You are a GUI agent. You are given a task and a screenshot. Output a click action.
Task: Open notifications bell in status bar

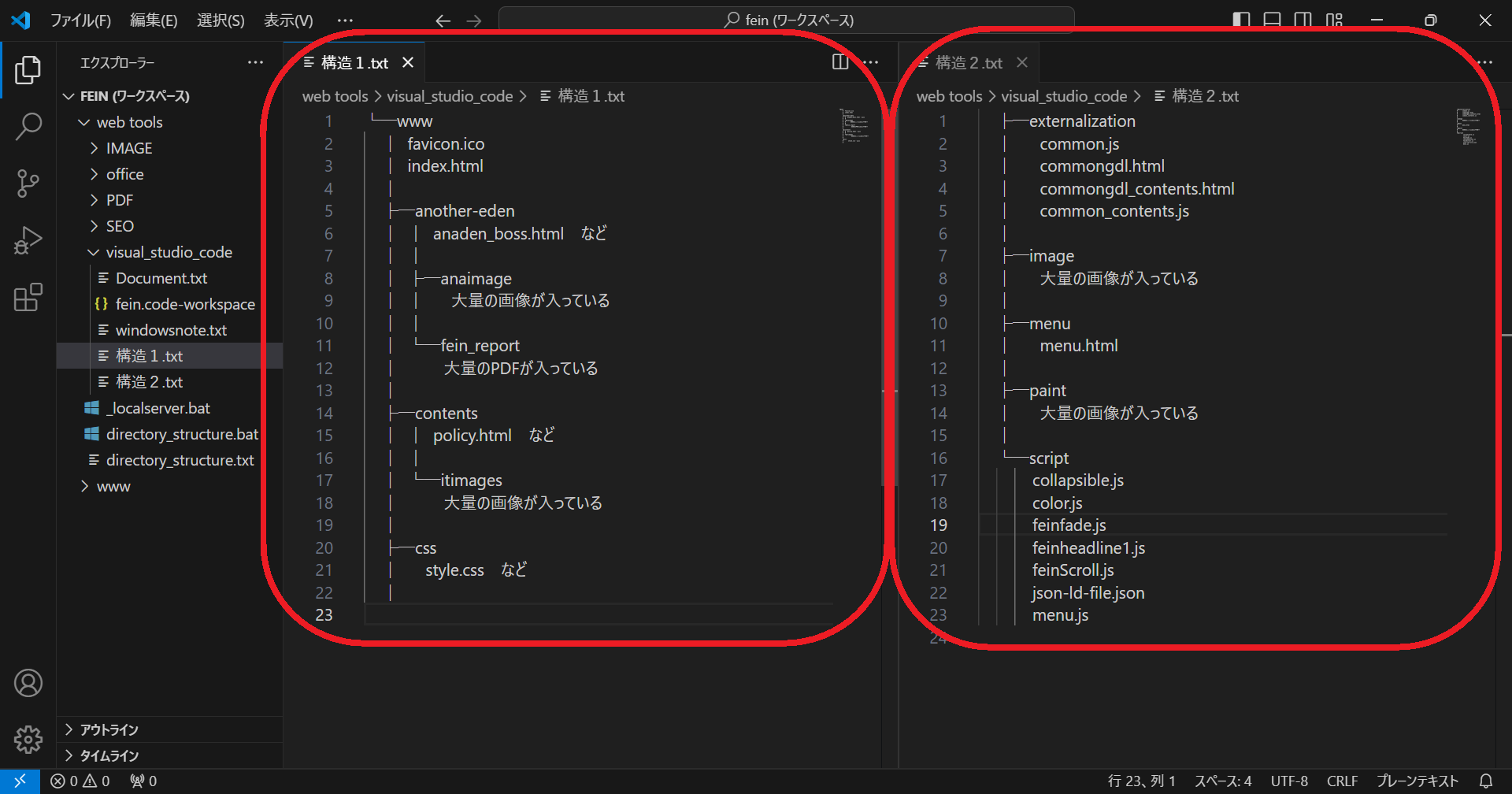point(1486,781)
